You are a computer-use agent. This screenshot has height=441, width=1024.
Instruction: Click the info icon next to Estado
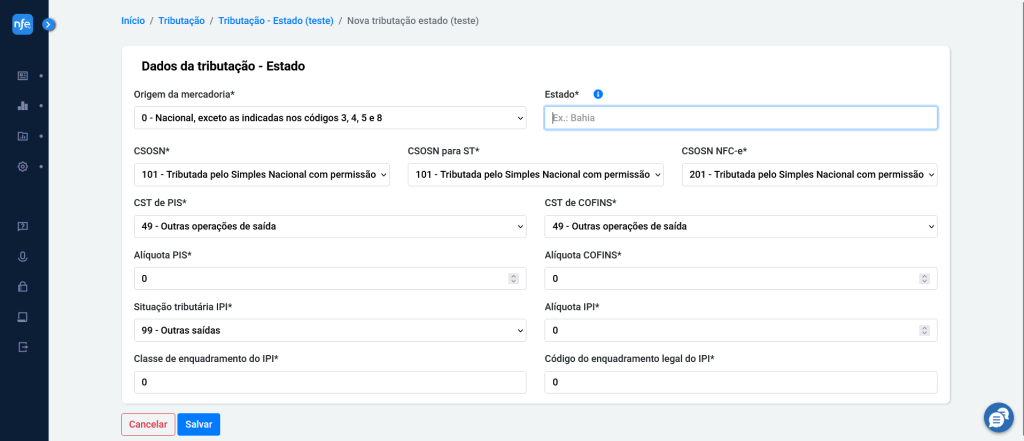coord(598,94)
